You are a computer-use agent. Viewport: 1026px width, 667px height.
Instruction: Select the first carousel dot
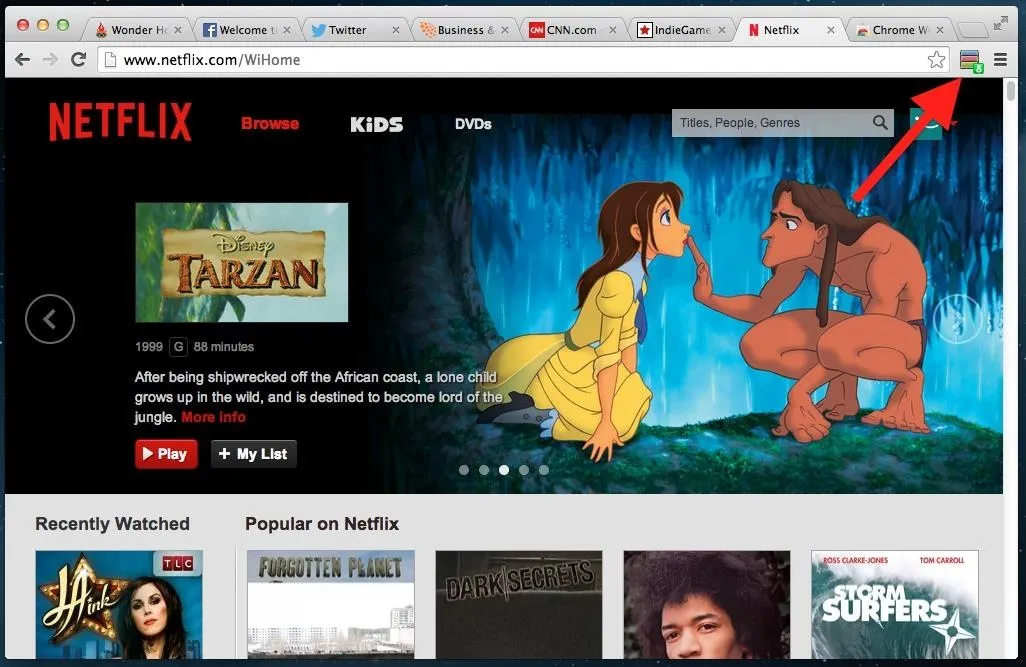pos(464,470)
